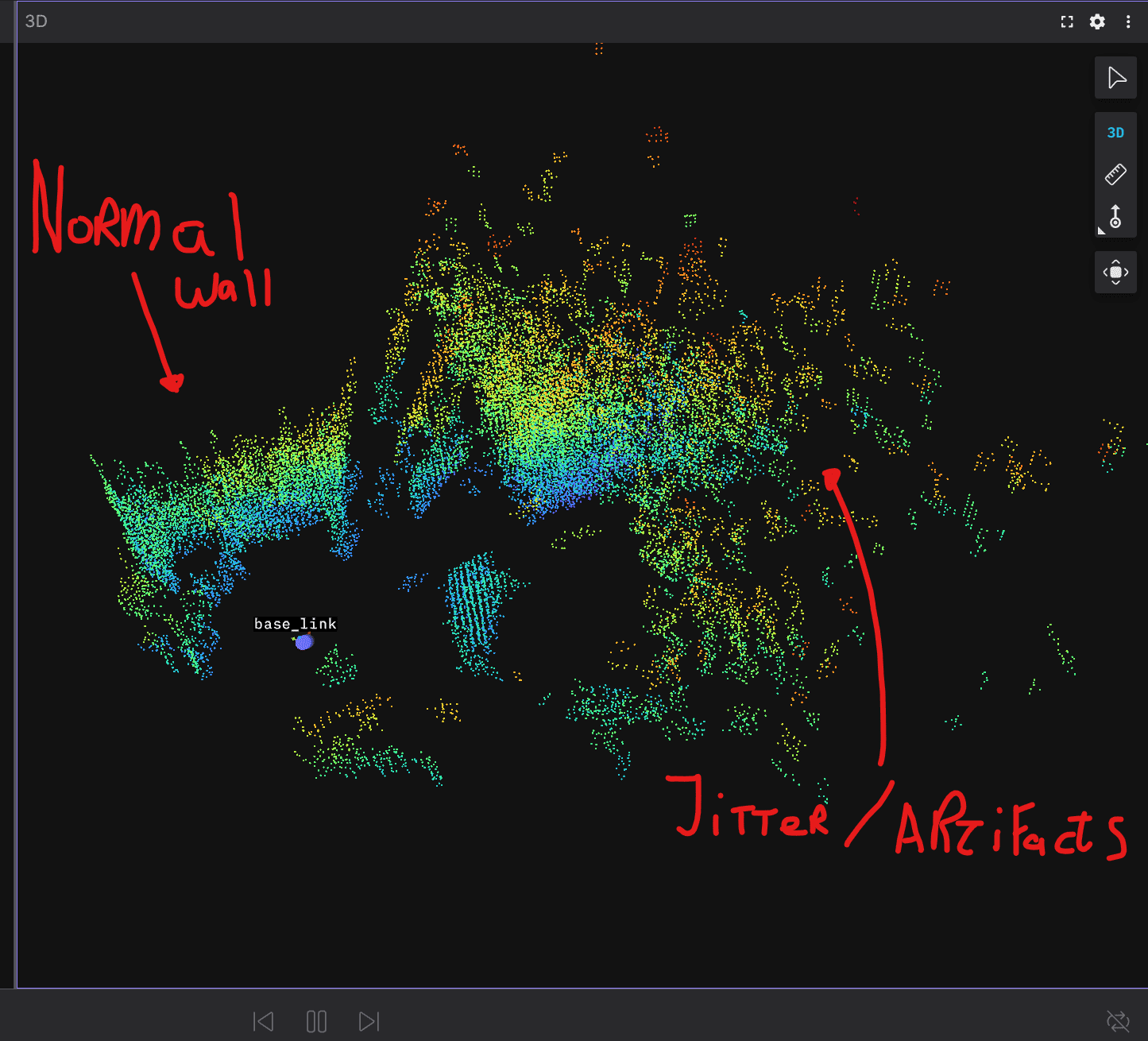Image resolution: width=1148 pixels, height=1041 pixels.
Task: Select the pointer selection tool
Action: click(x=1115, y=78)
